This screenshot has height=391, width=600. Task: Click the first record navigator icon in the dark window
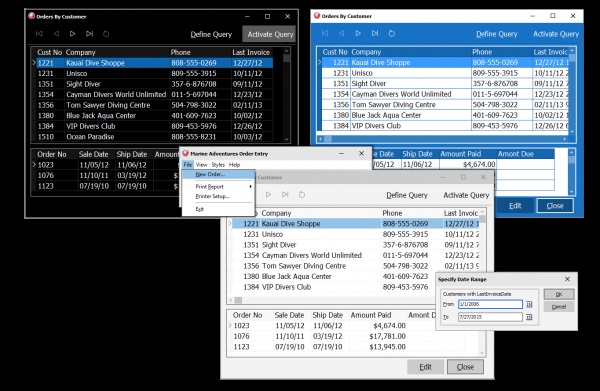pyautogui.click(x=39, y=34)
